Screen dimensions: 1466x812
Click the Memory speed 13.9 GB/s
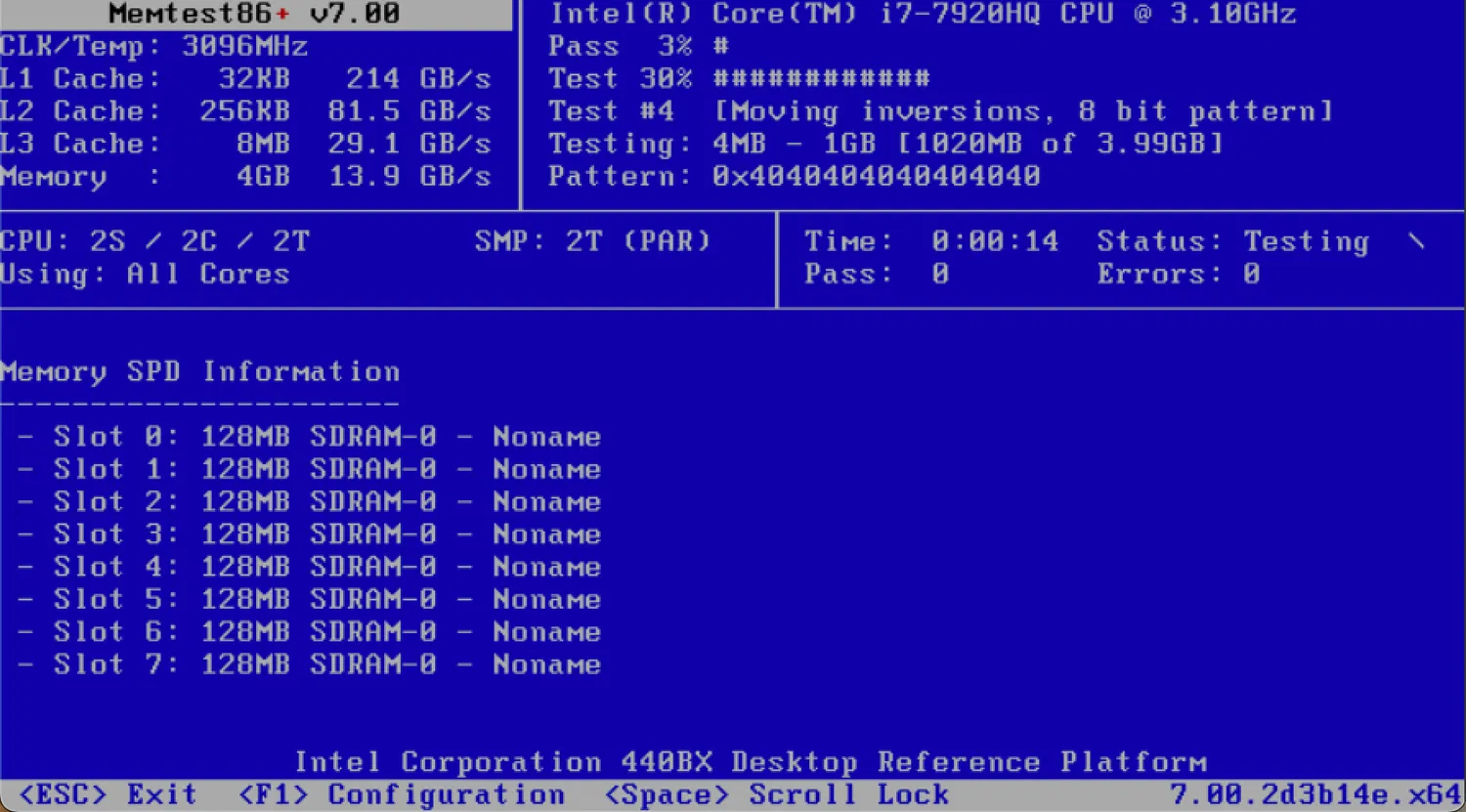[410, 177]
